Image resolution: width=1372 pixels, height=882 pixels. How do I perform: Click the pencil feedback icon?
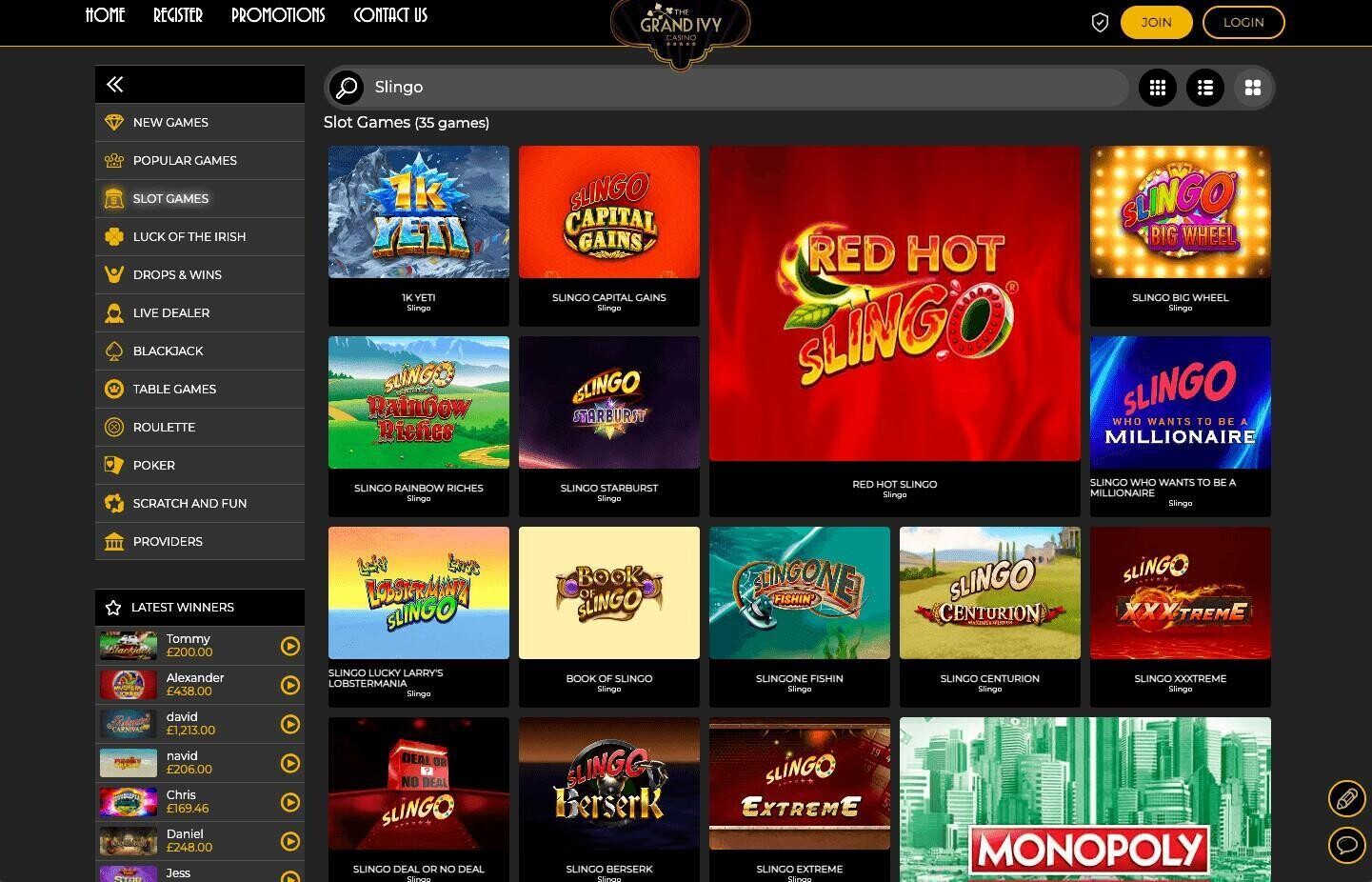click(x=1346, y=798)
